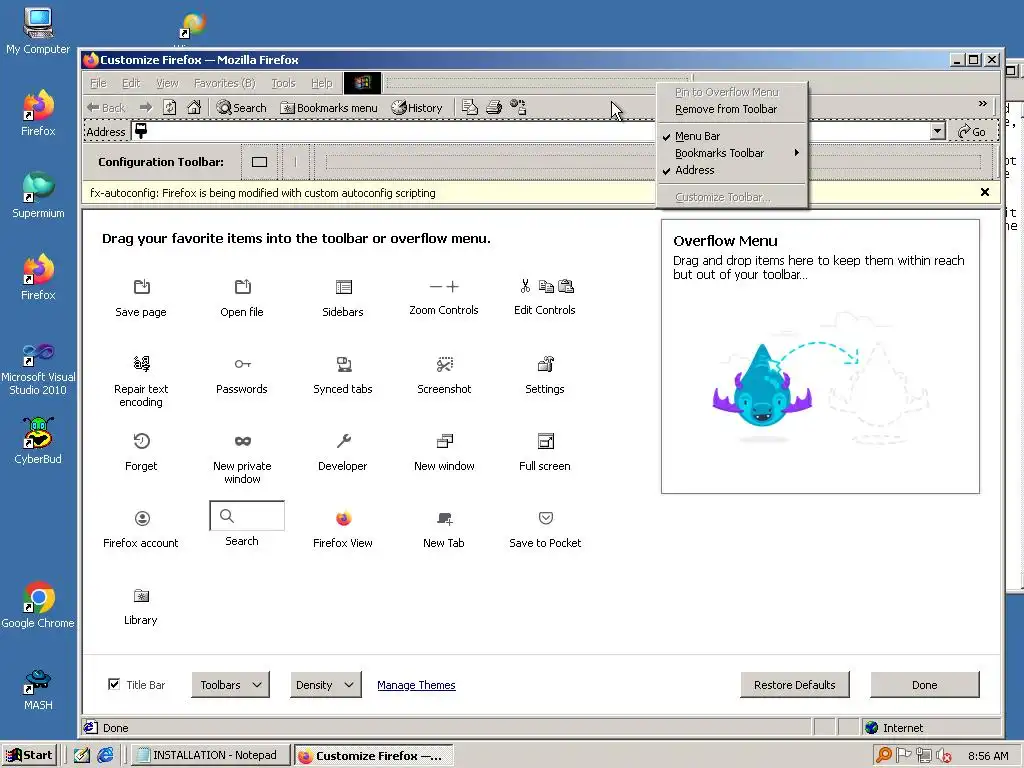Click the Synced tabs item
1024x768 pixels.
343,375
